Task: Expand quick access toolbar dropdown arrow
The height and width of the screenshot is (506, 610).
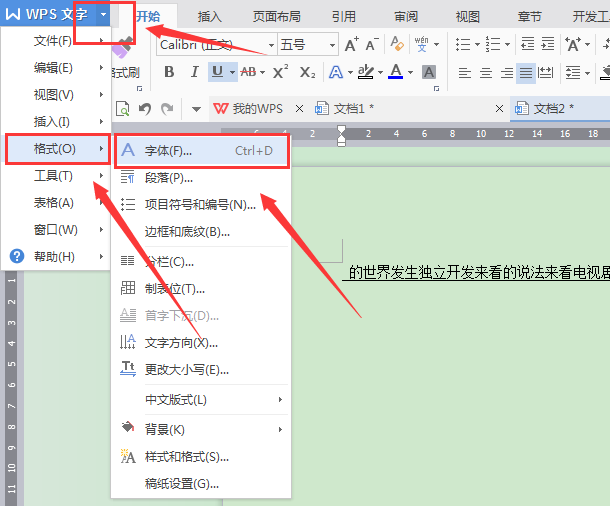Action: click(196, 109)
